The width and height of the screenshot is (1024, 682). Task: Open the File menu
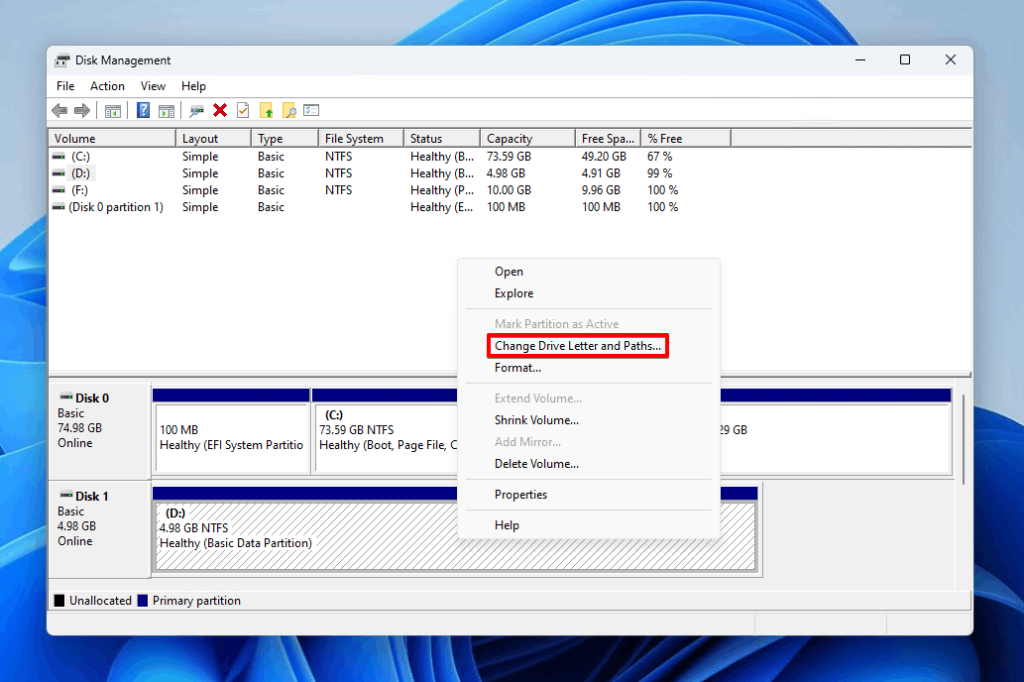[65, 86]
